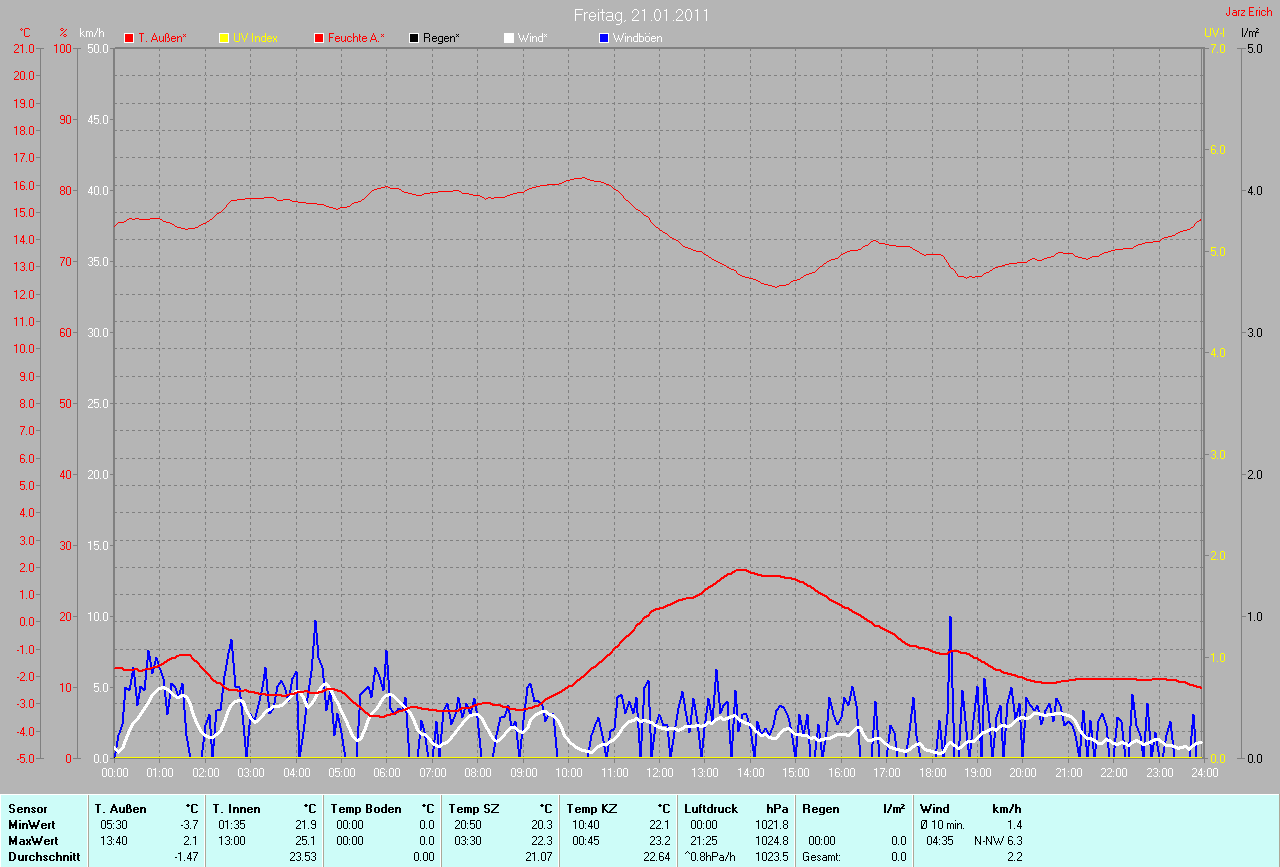
Task: Click the pressure maximum value '1024.8'
Action: pos(772,841)
